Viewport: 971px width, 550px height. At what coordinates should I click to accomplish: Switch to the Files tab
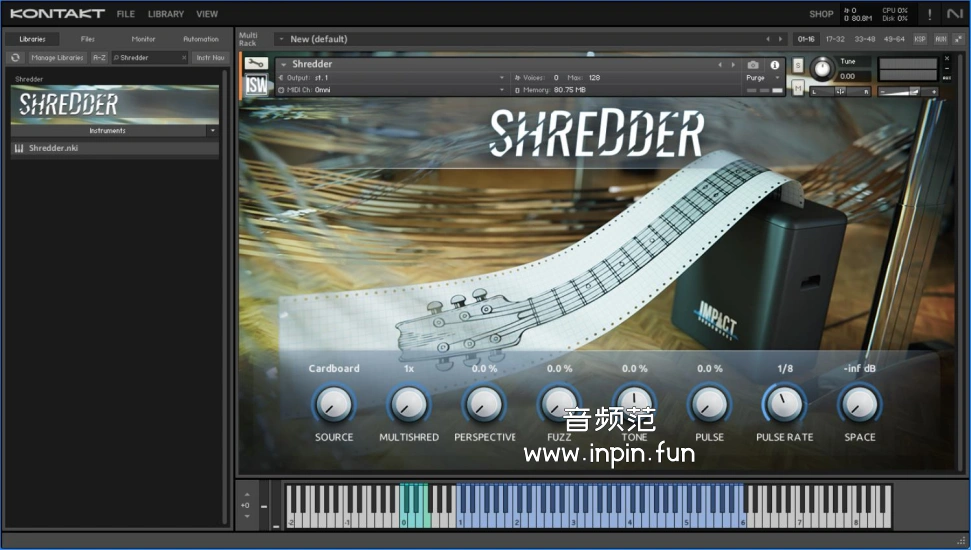[87, 39]
